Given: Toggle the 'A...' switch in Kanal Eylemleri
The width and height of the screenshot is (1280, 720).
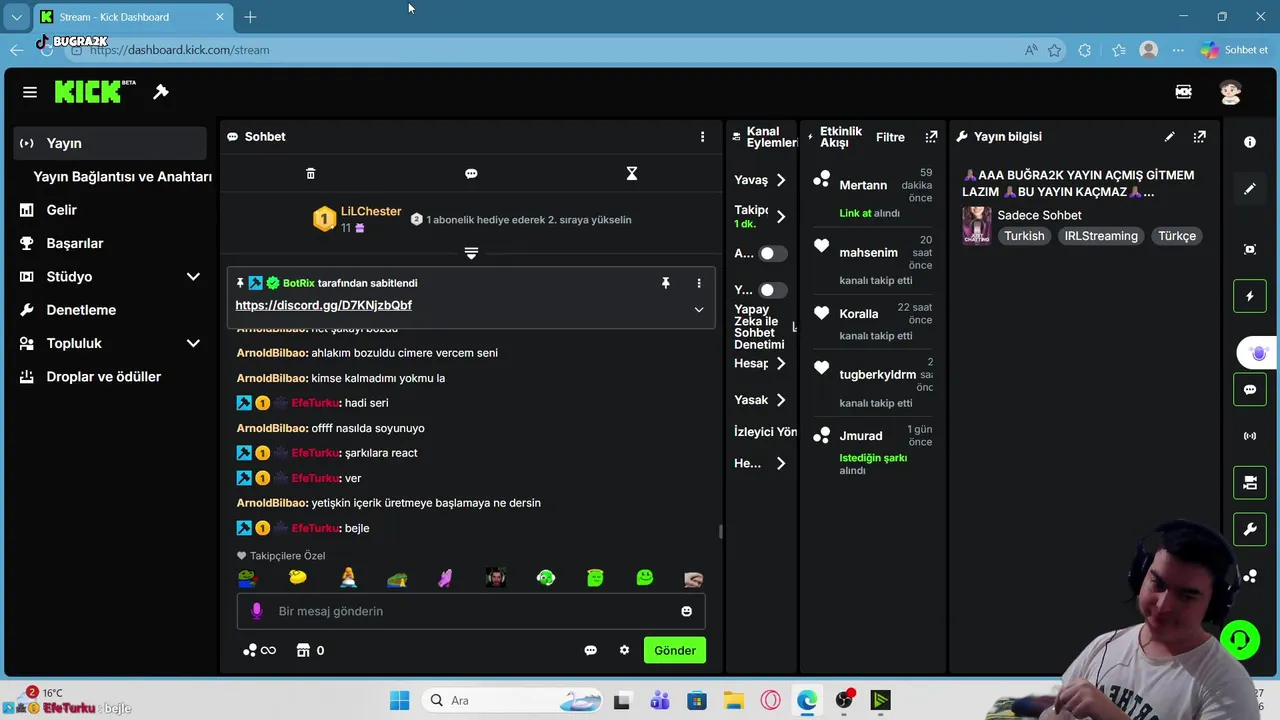Looking at the screenshot, I should point(772,254).
